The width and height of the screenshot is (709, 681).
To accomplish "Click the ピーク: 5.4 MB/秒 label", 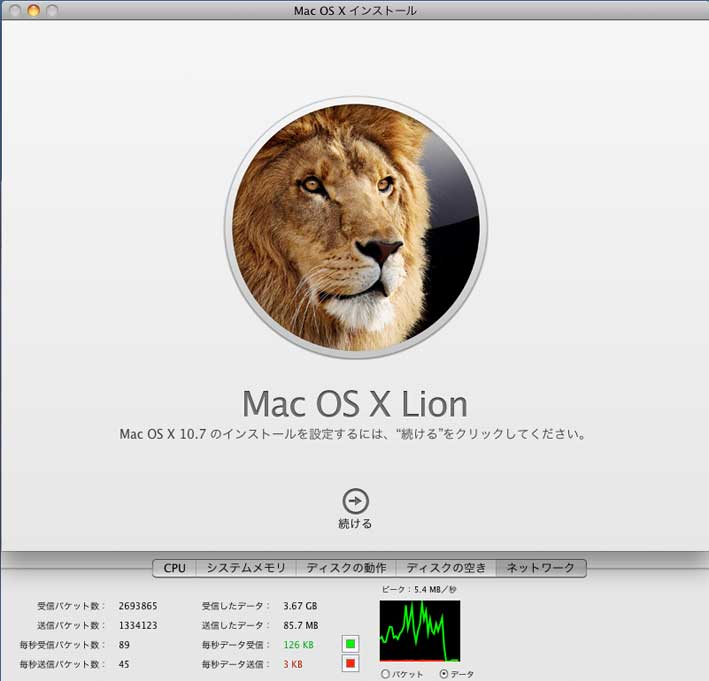I will point(419,589).
